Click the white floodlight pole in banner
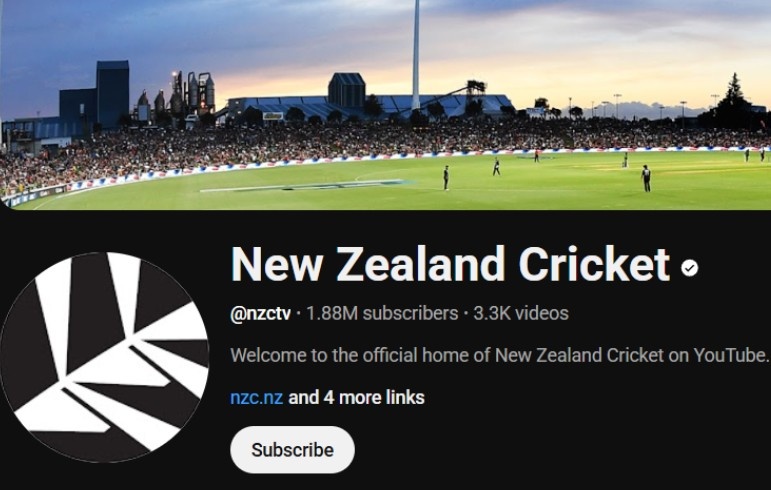771x490 pixels. point(416,54)
